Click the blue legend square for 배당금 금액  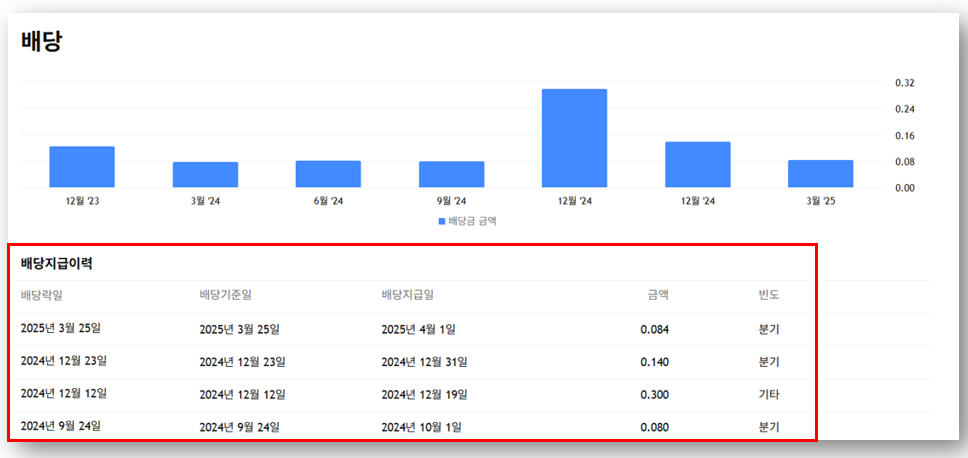442,221
